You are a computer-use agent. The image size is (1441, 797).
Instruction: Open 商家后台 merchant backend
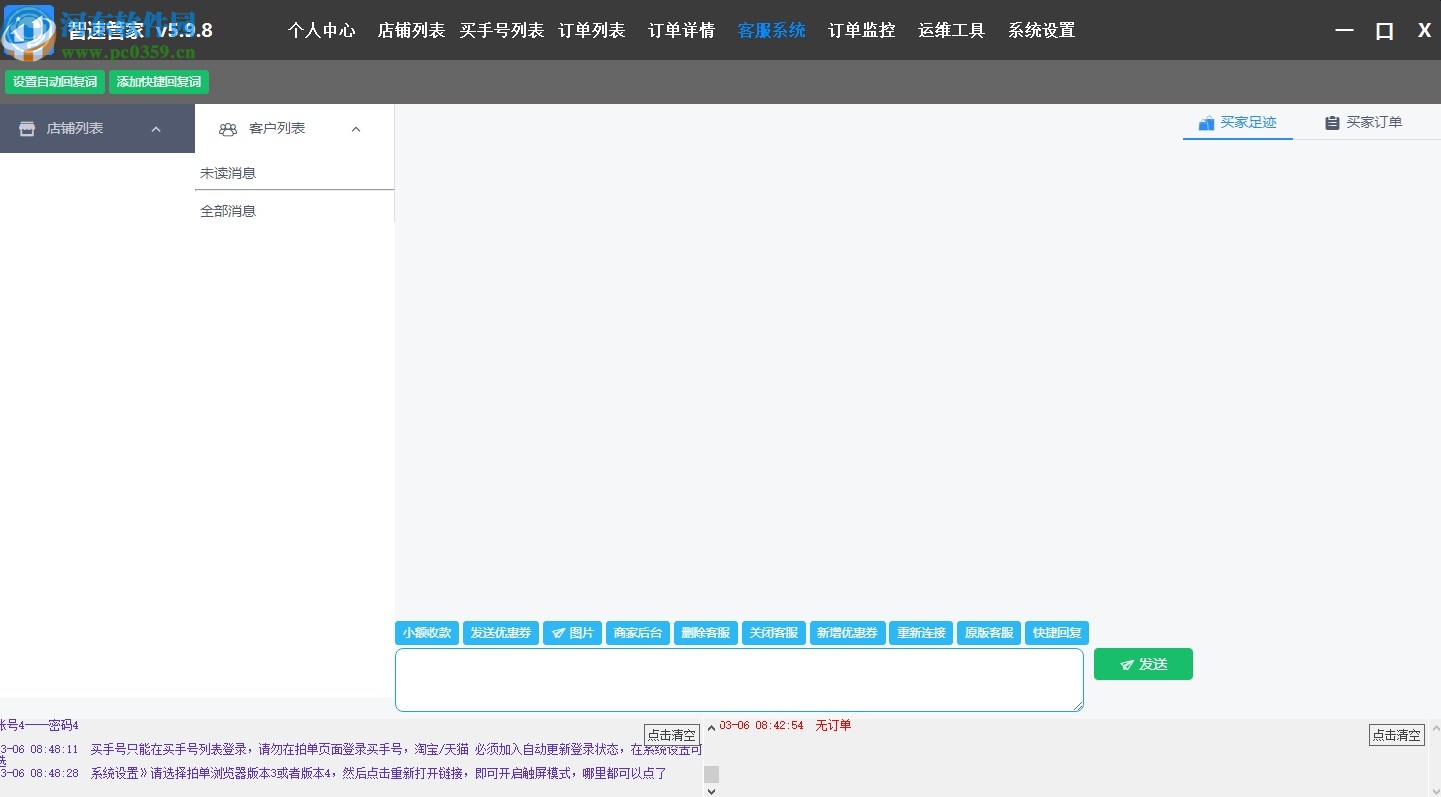point(637,632)
